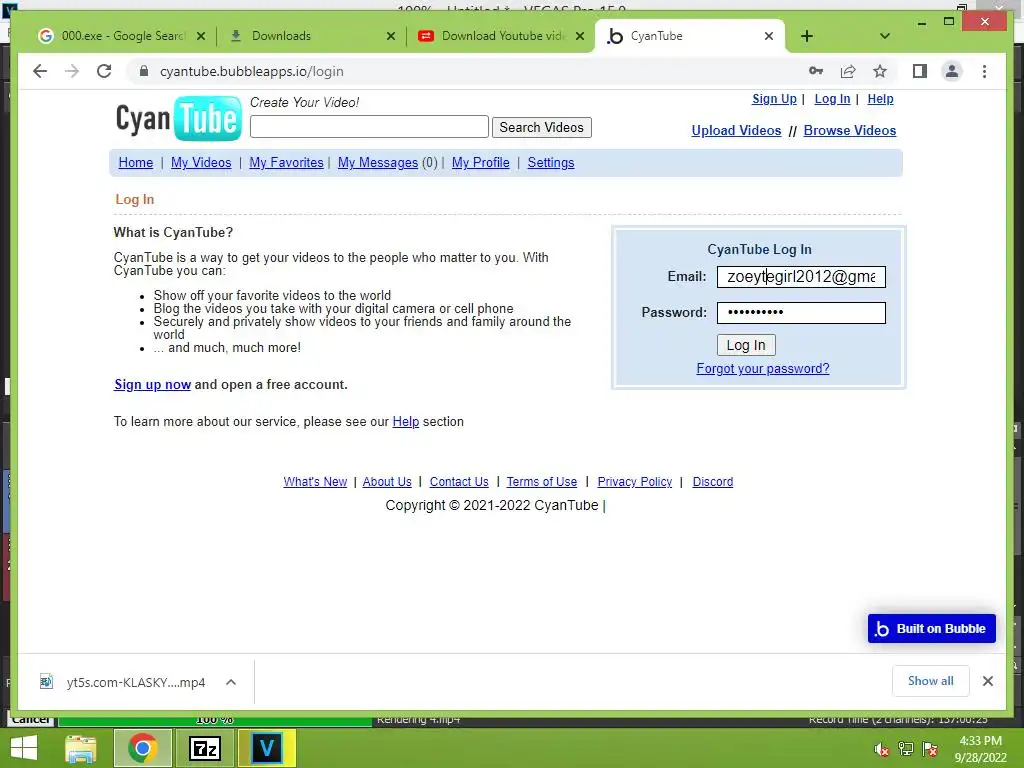Click the padlock site info icon
The height and width of the screenshot is (768, 1024).
click(x=144, y=71)
